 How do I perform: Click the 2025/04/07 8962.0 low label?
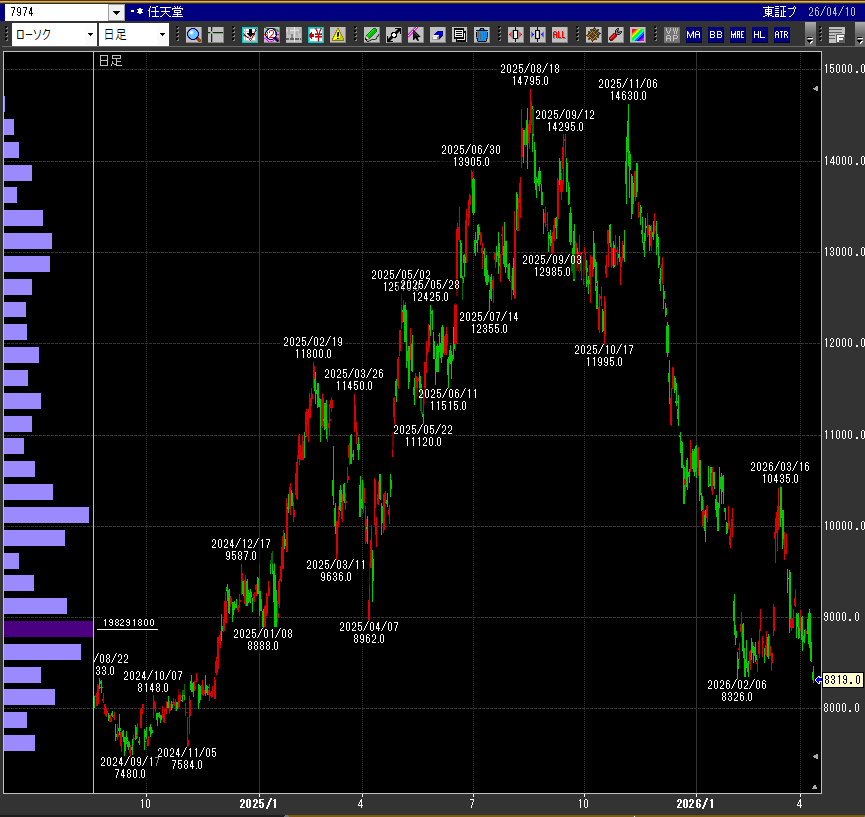coord(369,633)
